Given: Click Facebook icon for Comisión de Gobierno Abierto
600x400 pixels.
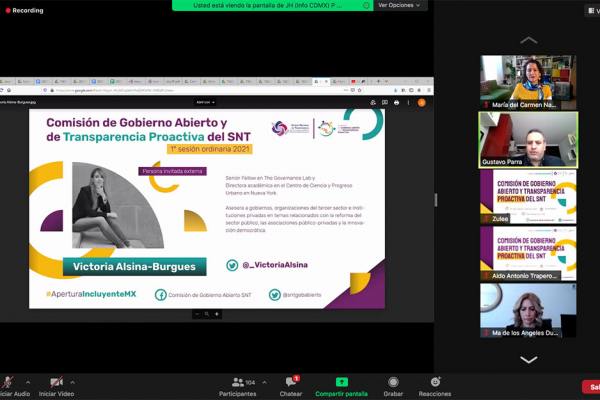Looking at the screenshot, I should click(x=160, y=295).
